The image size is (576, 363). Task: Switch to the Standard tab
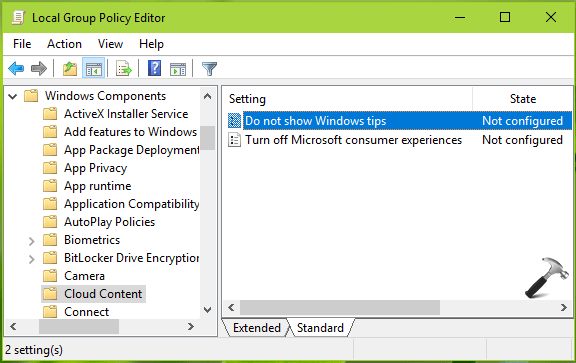tap(320, 327)
